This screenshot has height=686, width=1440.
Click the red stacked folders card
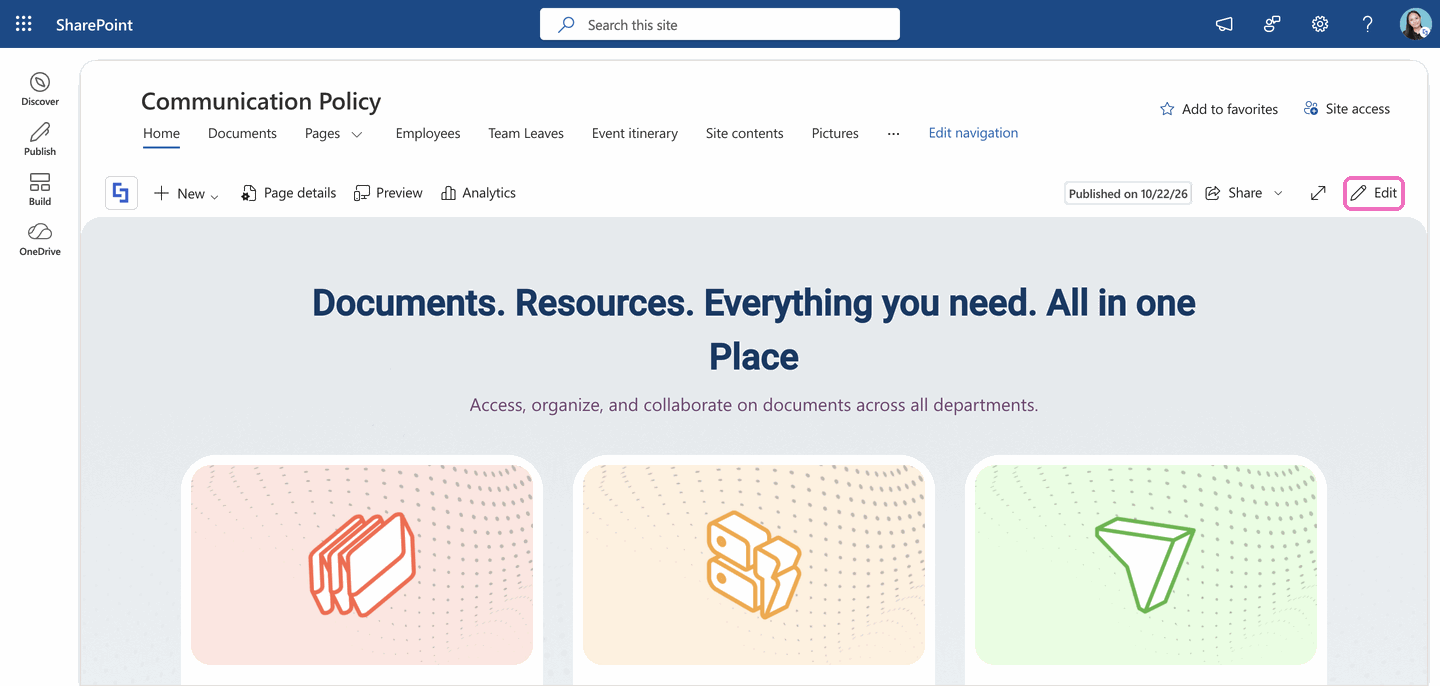pos(362,565)
